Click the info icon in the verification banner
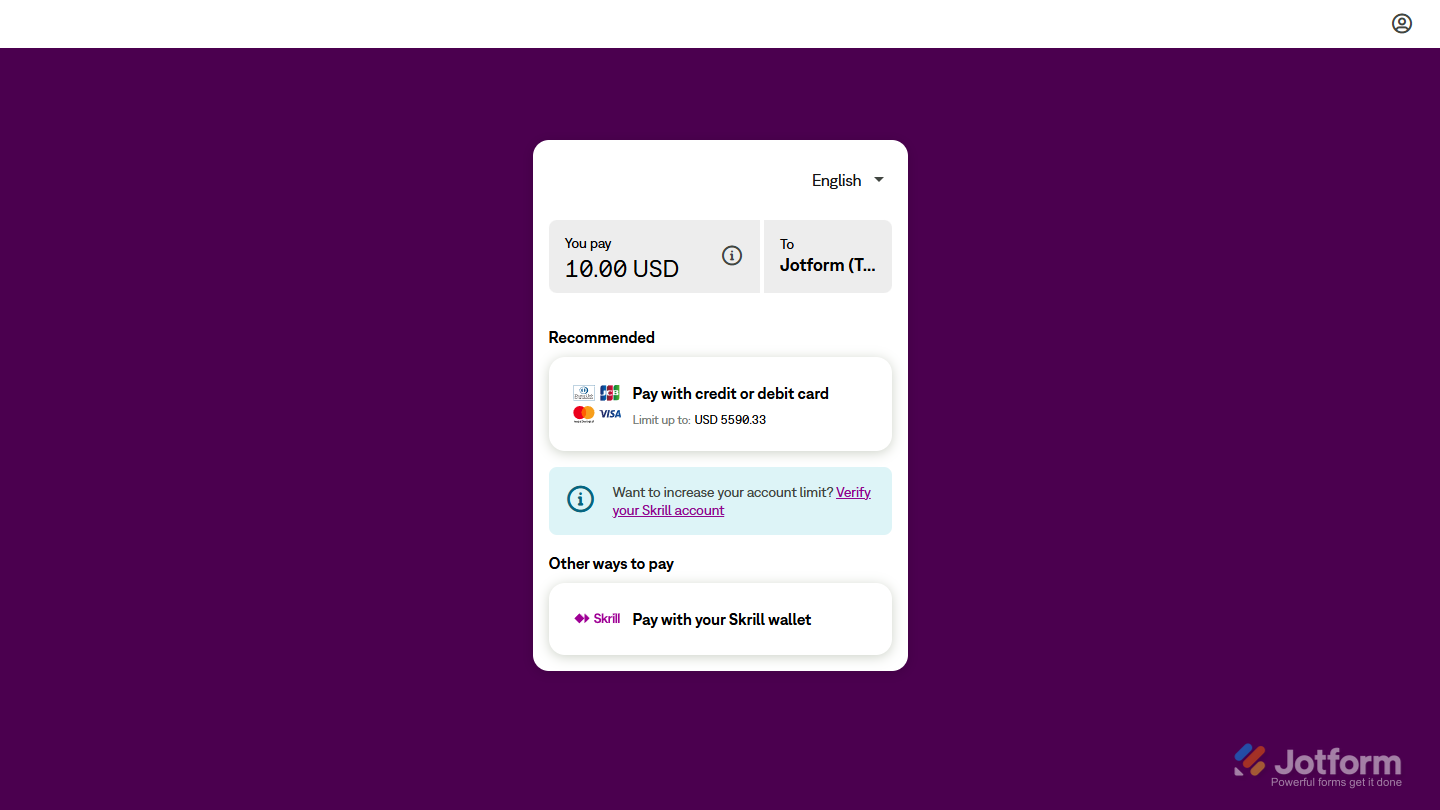The height and width of the screenshot is (810, 1440). pos(580,498)
